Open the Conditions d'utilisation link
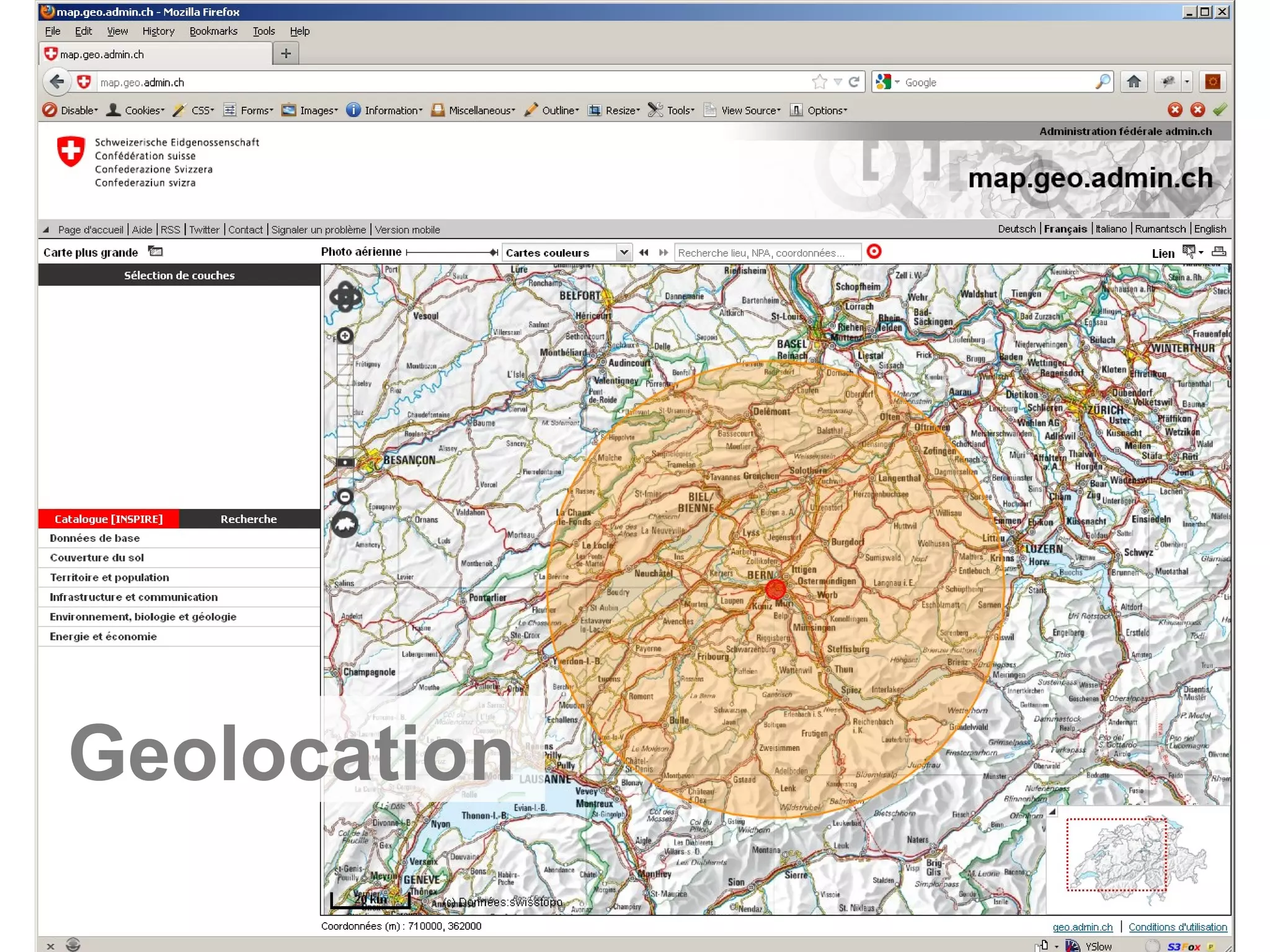 point(1178,927)
